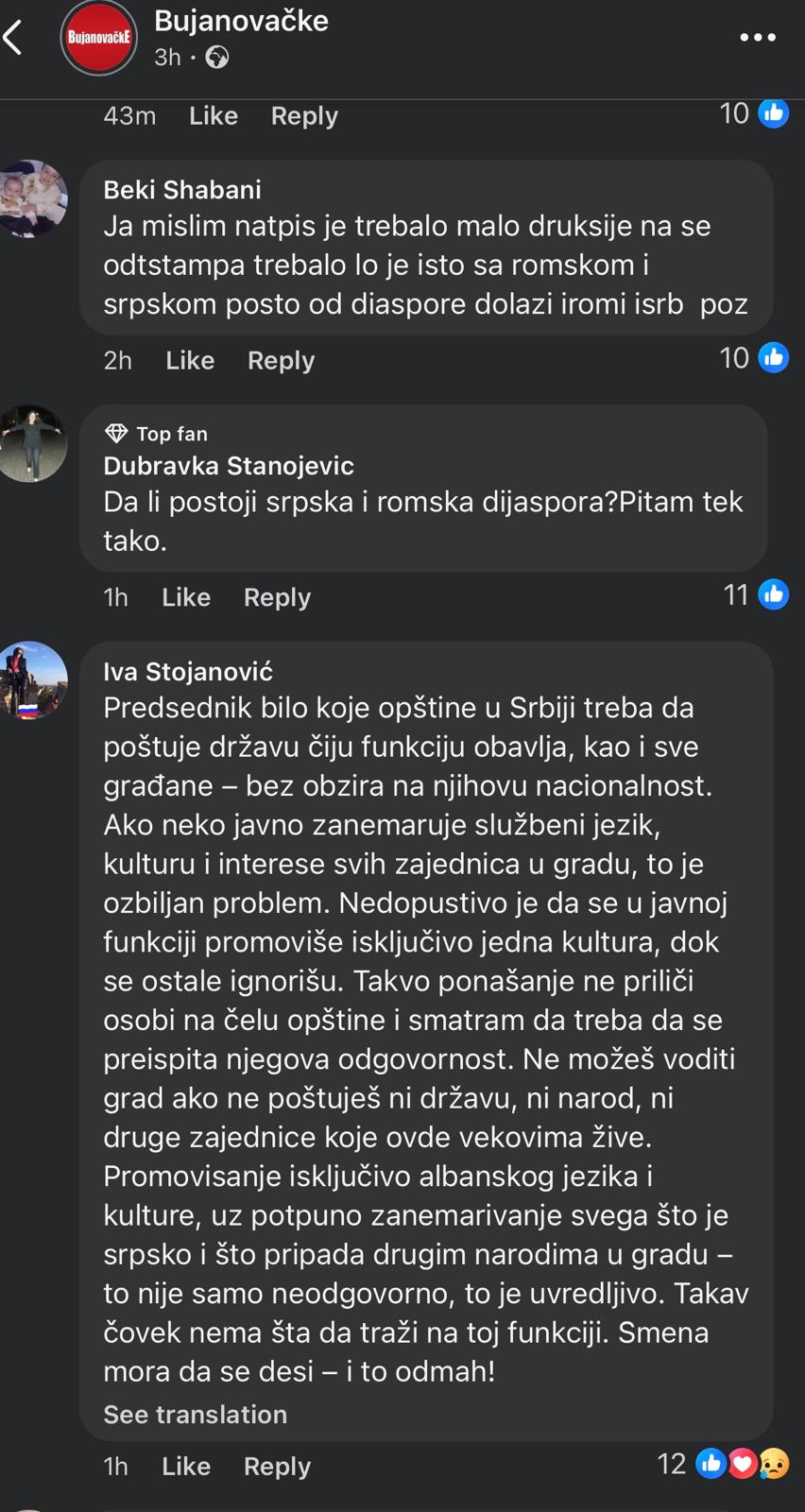Like Beki Shabani's comment
Screen dimensions: 805x1512
[190, 361]
